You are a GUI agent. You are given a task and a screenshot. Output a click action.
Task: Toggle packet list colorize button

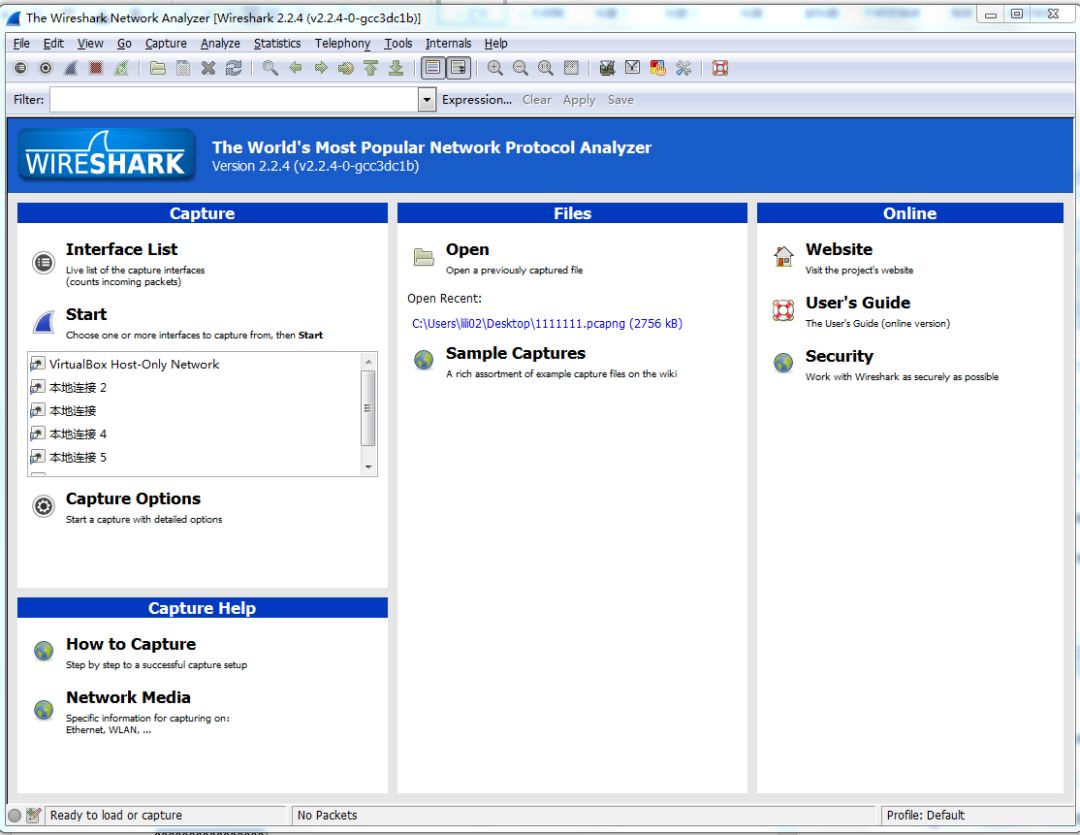(x=433, y=68)
